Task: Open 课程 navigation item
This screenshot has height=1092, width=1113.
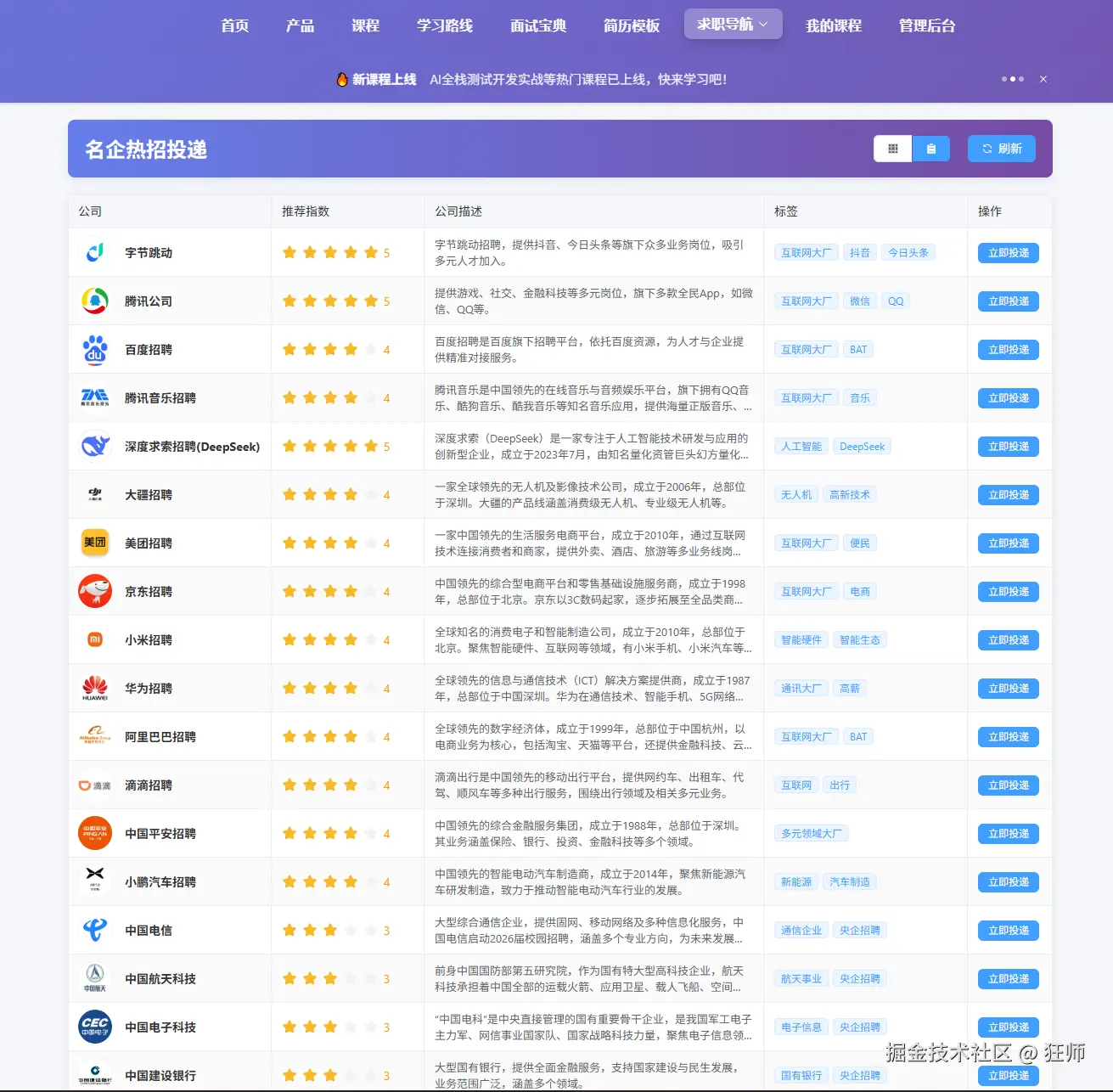Action: (x=365, y=25)
